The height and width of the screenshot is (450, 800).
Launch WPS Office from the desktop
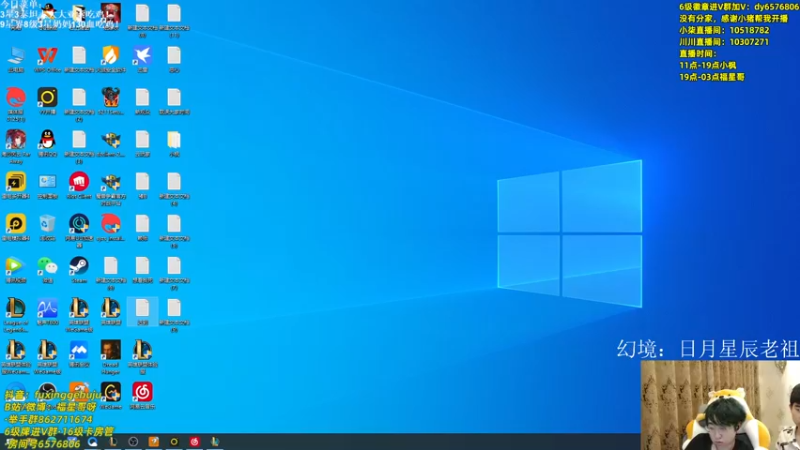tap(47, 56)
